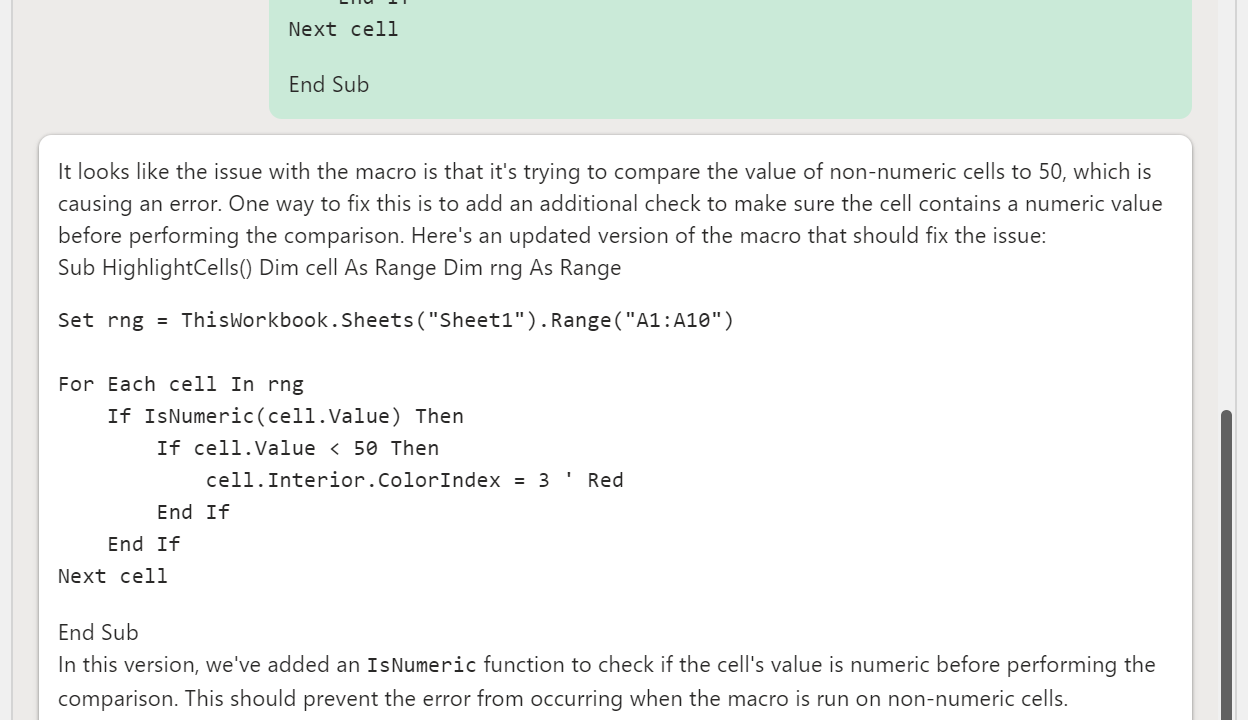This screenshot has width=1248, height=720.
Task: Click the inline "IsNumeric" code word in the explanation
Action: point(421,665)
